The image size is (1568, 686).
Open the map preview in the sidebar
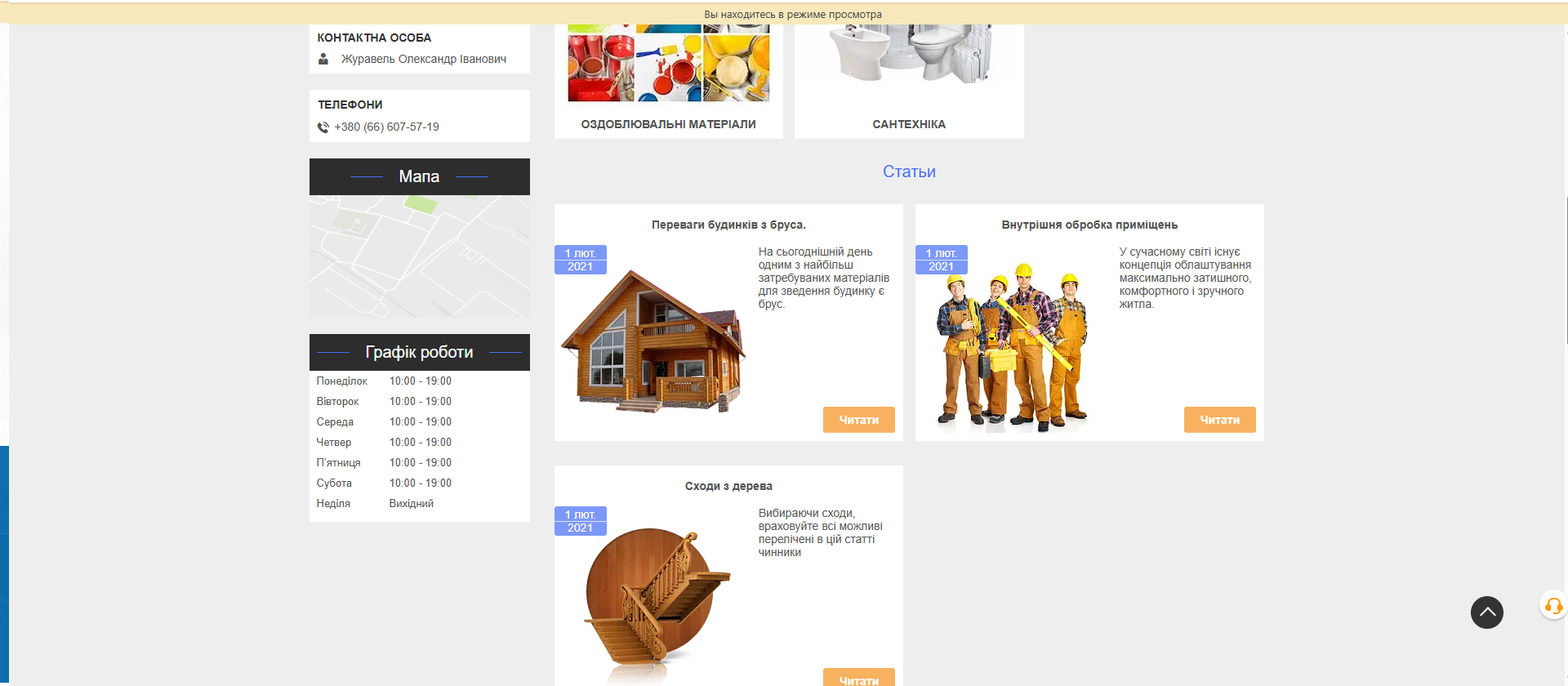coord(419,256)
